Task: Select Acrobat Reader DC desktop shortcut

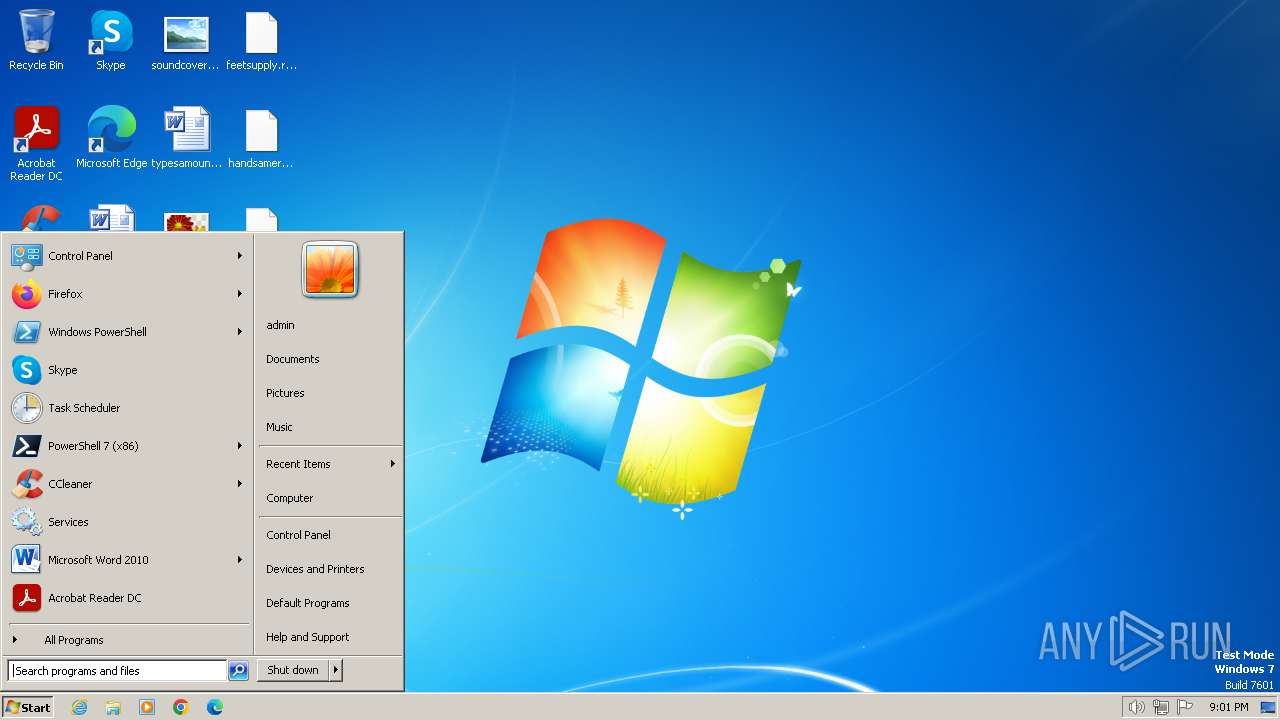Action: click(36, 143)
